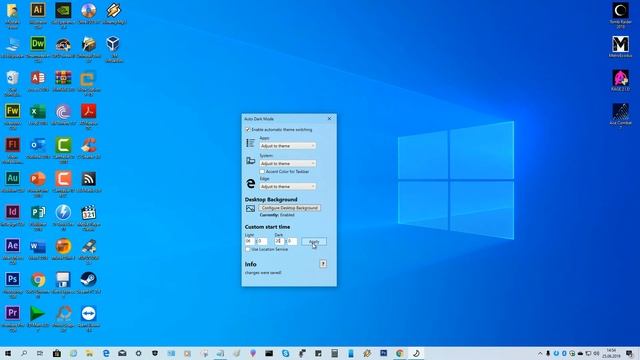Open the Adobe Flash desktop shortcut
Screen dimensions: 640x360
click(x=13, y=145)
